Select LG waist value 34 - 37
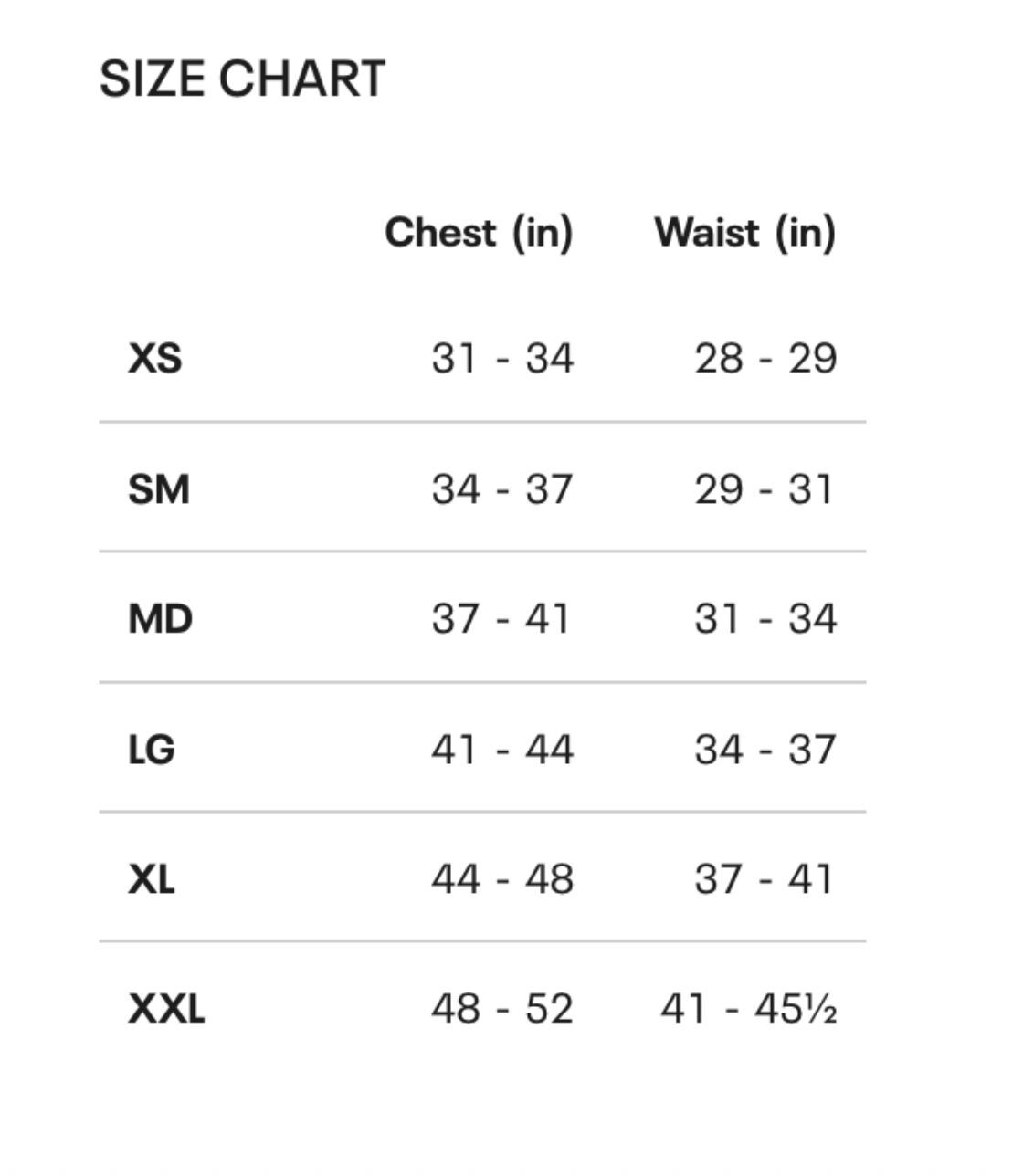Screen dimensions: 1023x1176 pyautogui.click(x=765, y=750)
